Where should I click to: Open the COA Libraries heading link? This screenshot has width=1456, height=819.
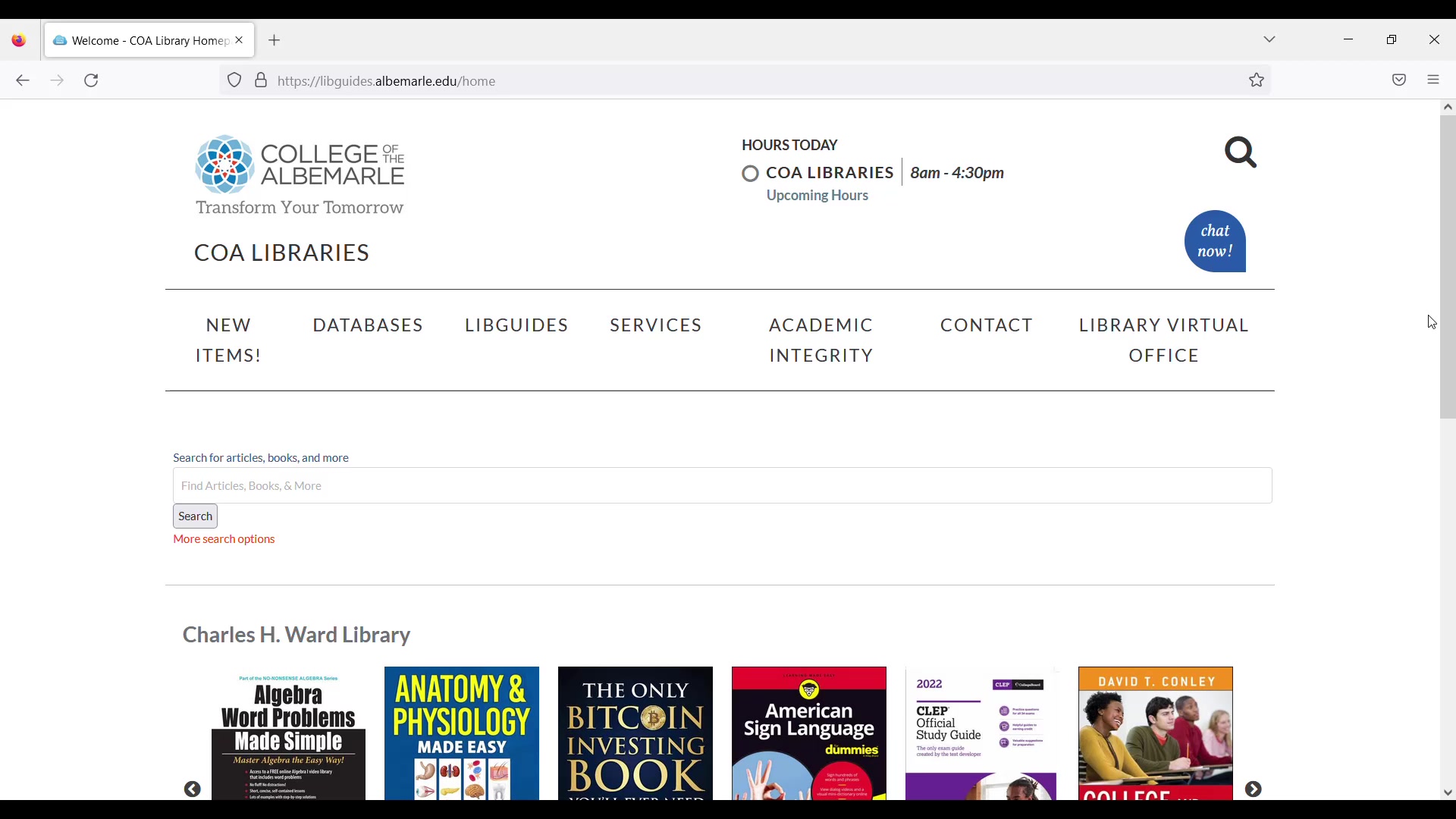pos(282,253)
